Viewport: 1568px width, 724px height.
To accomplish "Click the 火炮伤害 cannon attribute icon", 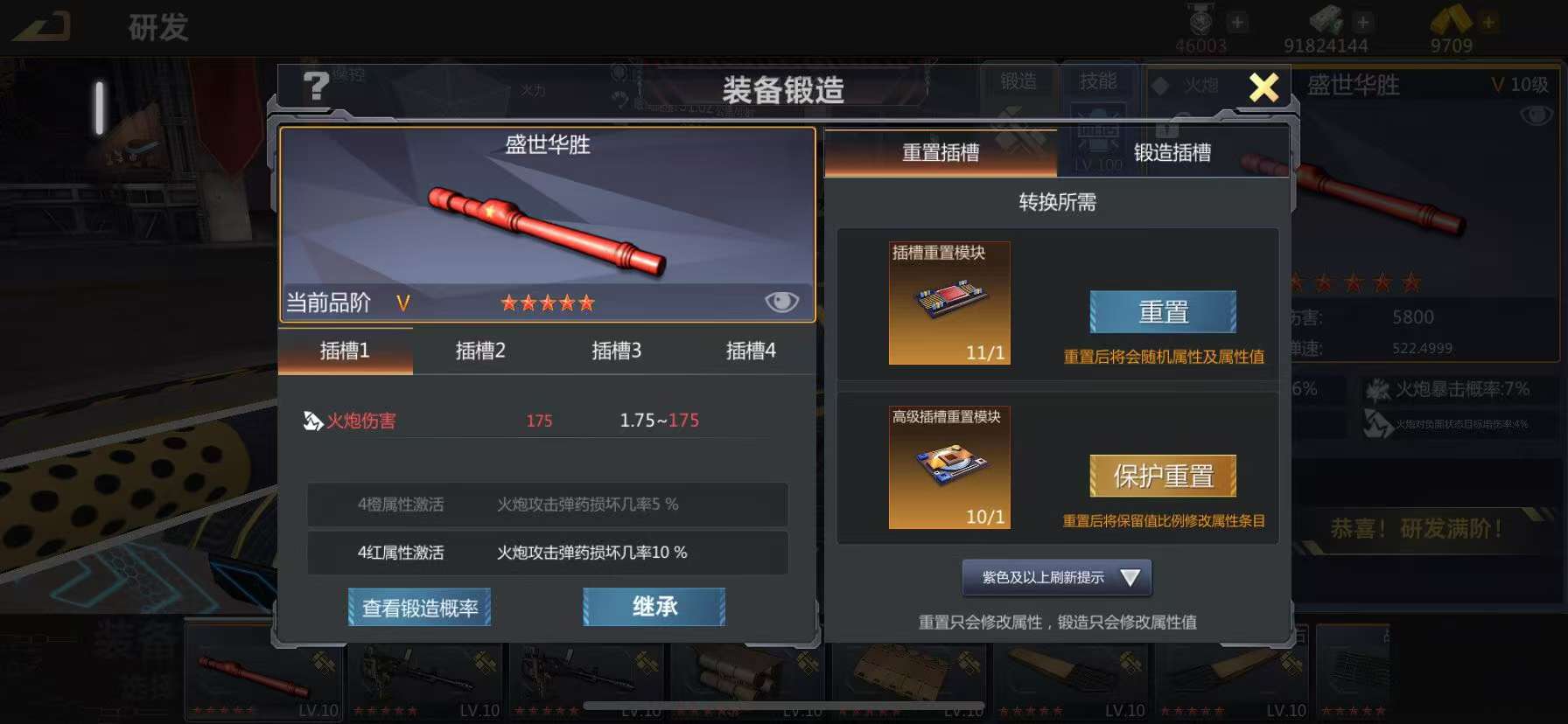I will [x=312, y=421].
